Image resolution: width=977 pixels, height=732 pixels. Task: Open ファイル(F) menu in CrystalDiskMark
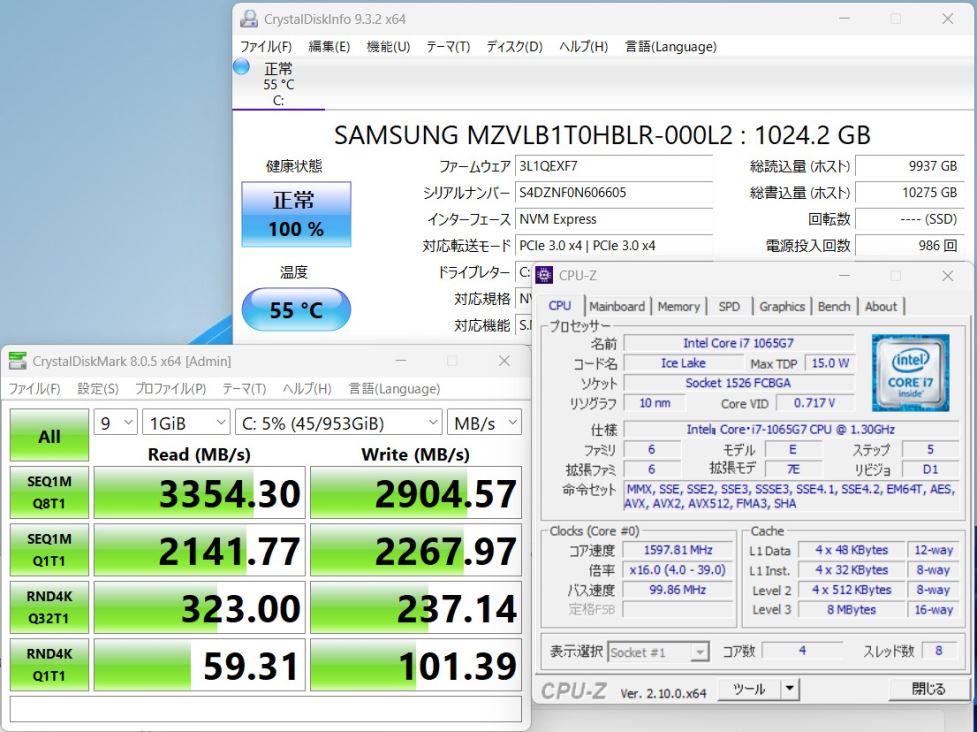[34, 389]
